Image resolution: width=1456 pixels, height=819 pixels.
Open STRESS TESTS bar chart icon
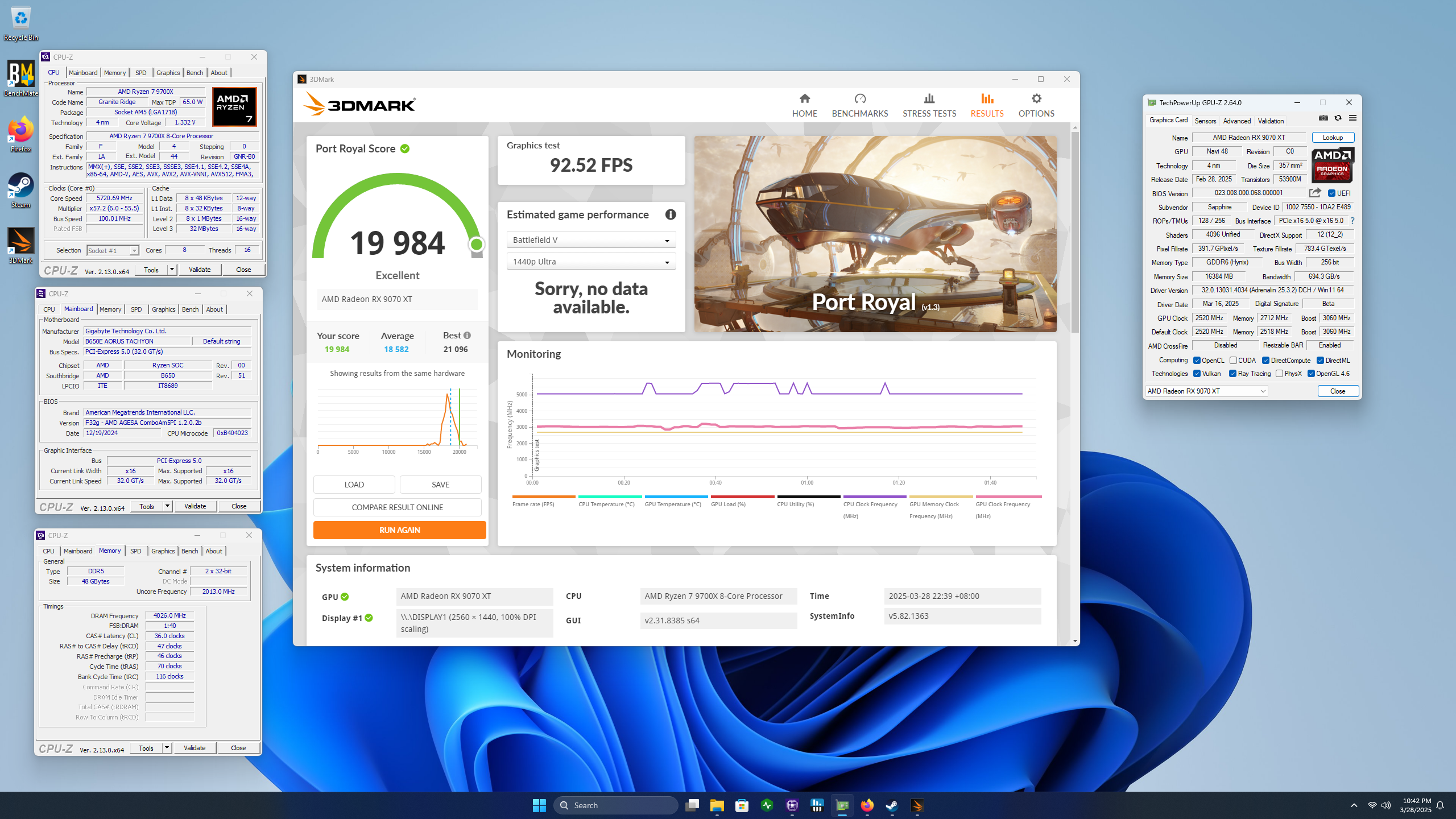coord(929,98)
